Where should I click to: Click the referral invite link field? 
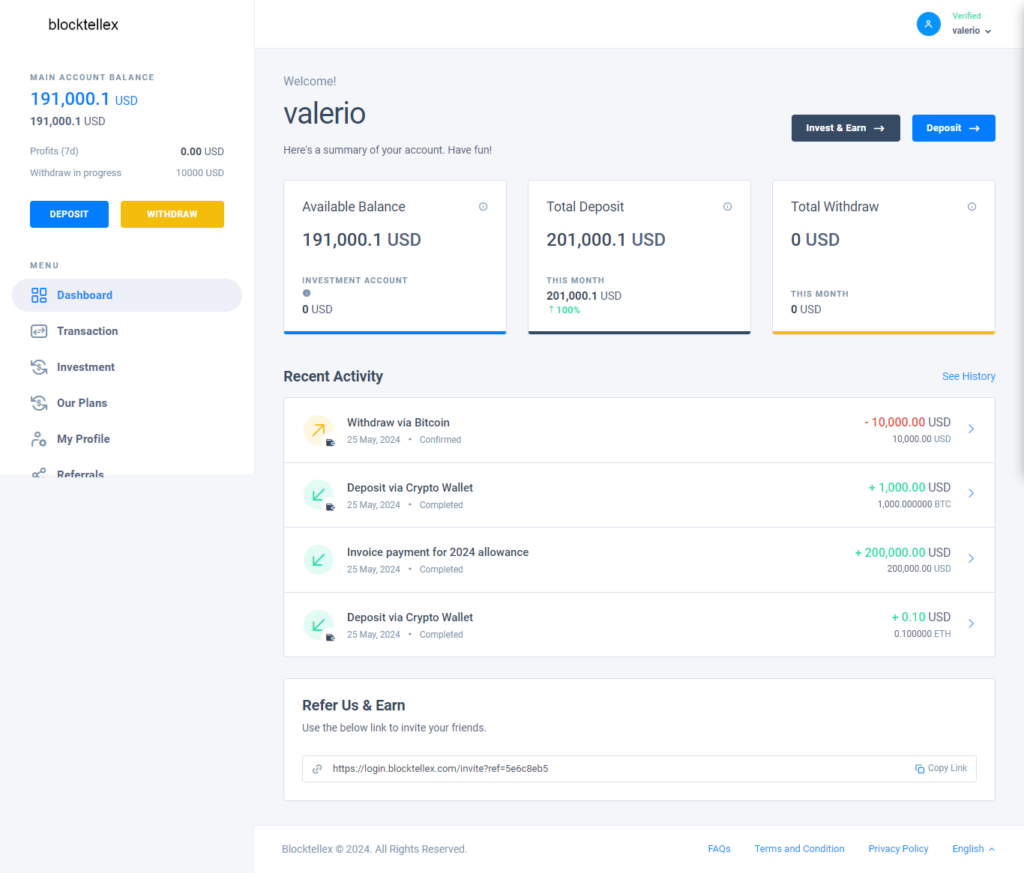click(600, 768)
